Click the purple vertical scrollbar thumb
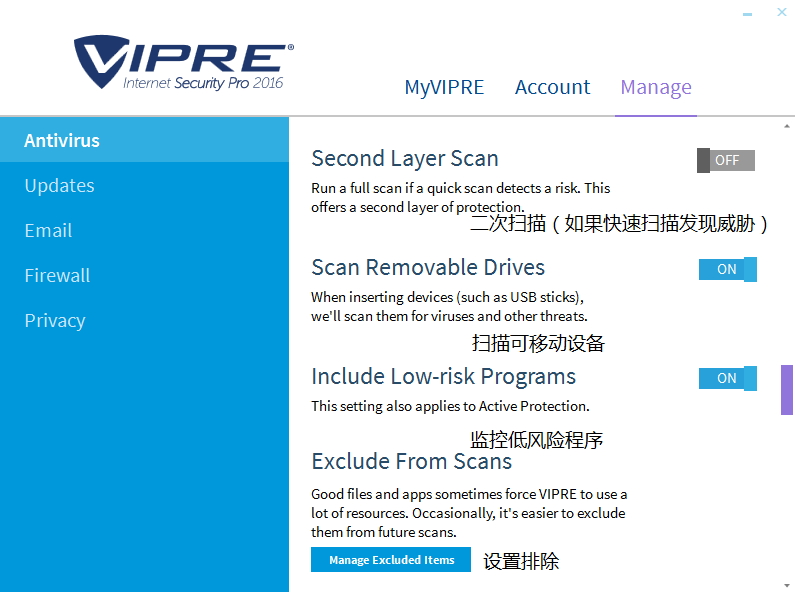 [786, 390]
